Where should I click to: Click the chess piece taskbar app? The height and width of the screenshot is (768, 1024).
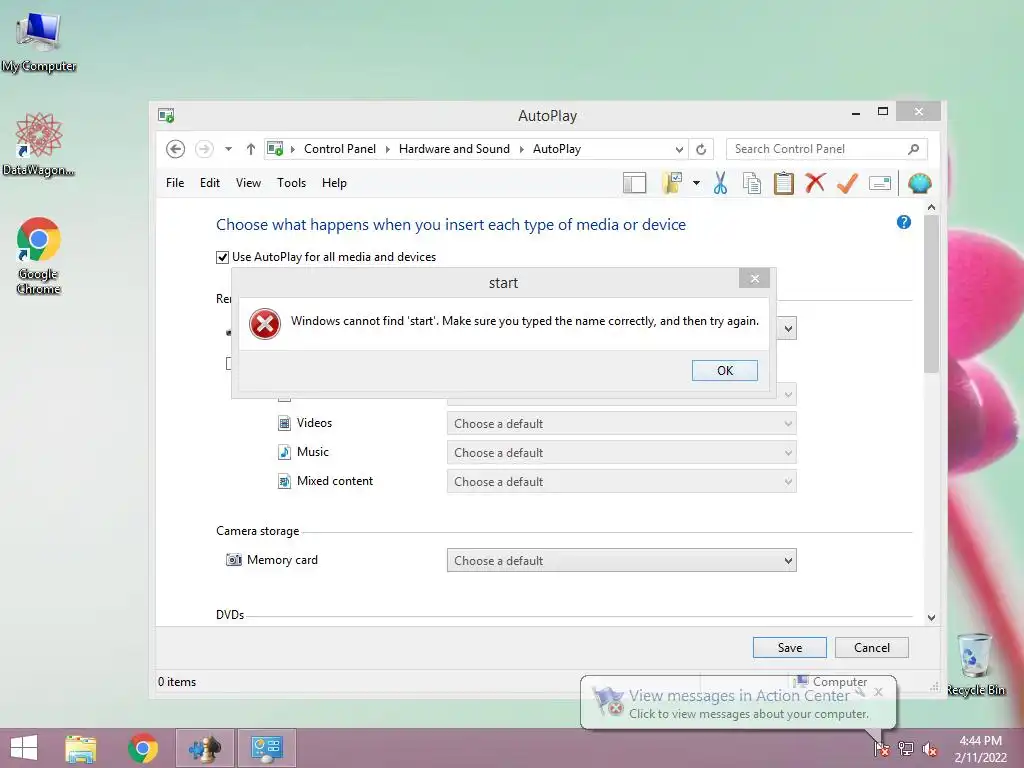pyautogui.click(x=204, y=748)
